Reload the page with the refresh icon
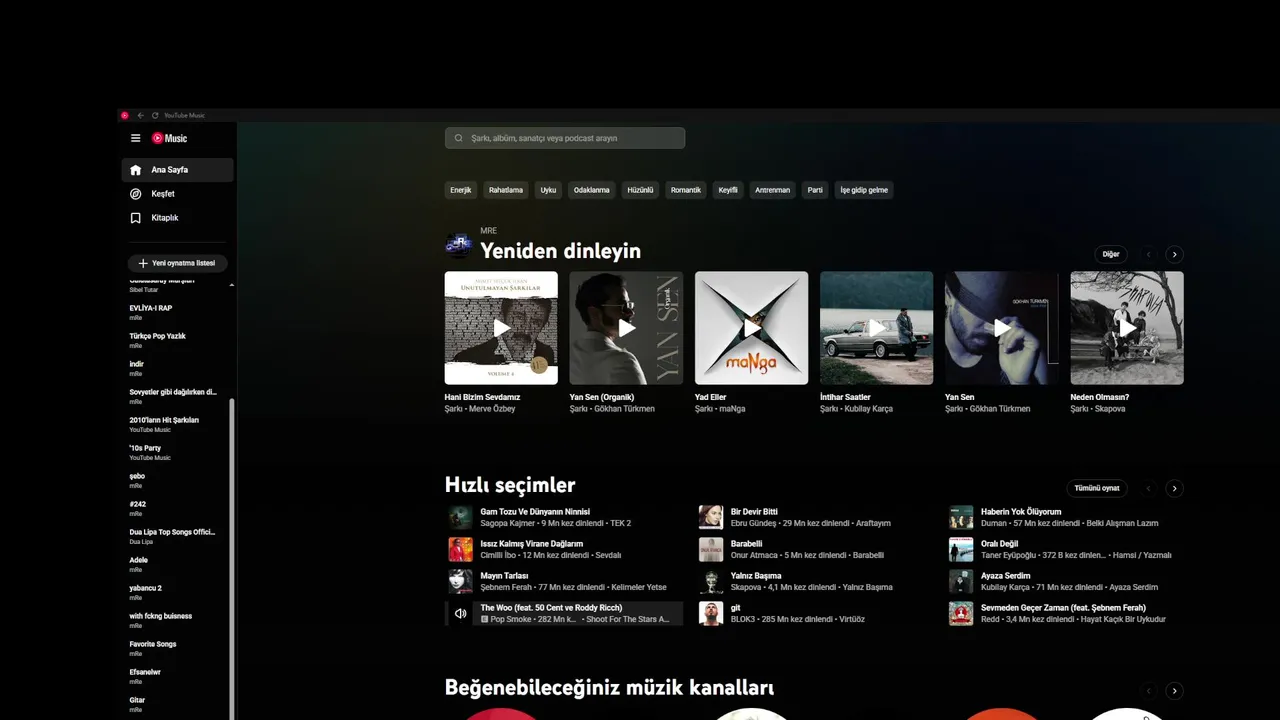The image size is (1280, 720). coord(155,115)
